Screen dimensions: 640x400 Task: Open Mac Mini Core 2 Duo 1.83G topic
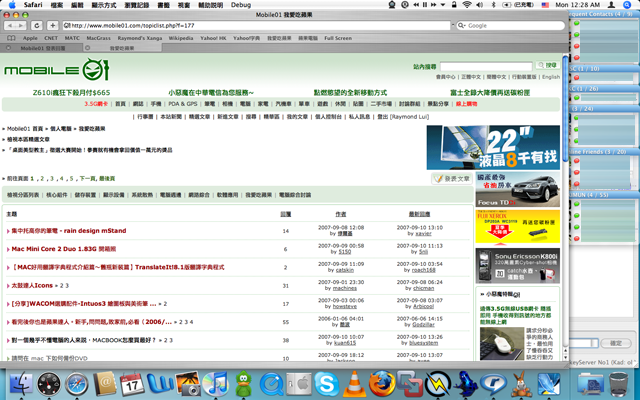click(64, 249)
